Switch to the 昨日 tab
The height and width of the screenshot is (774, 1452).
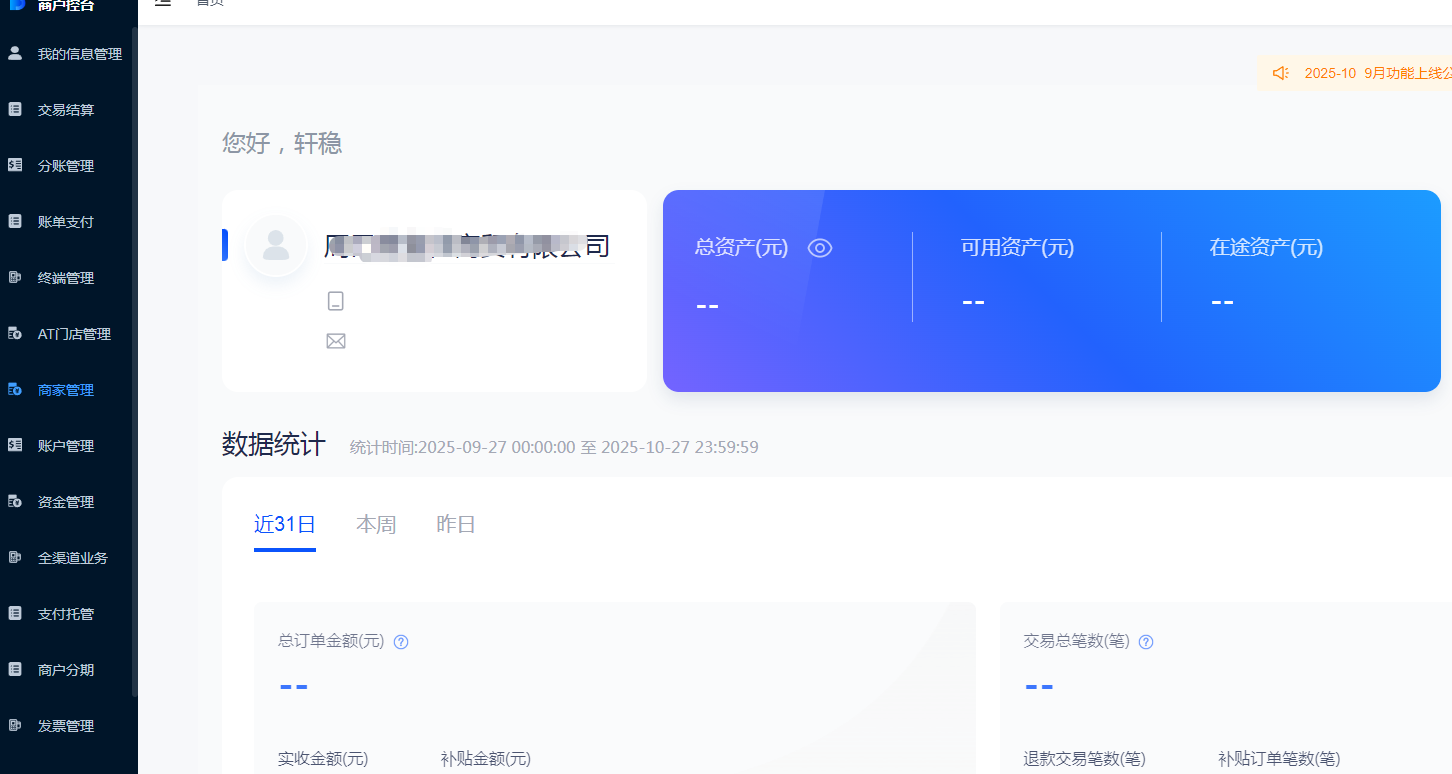(455, 524)
